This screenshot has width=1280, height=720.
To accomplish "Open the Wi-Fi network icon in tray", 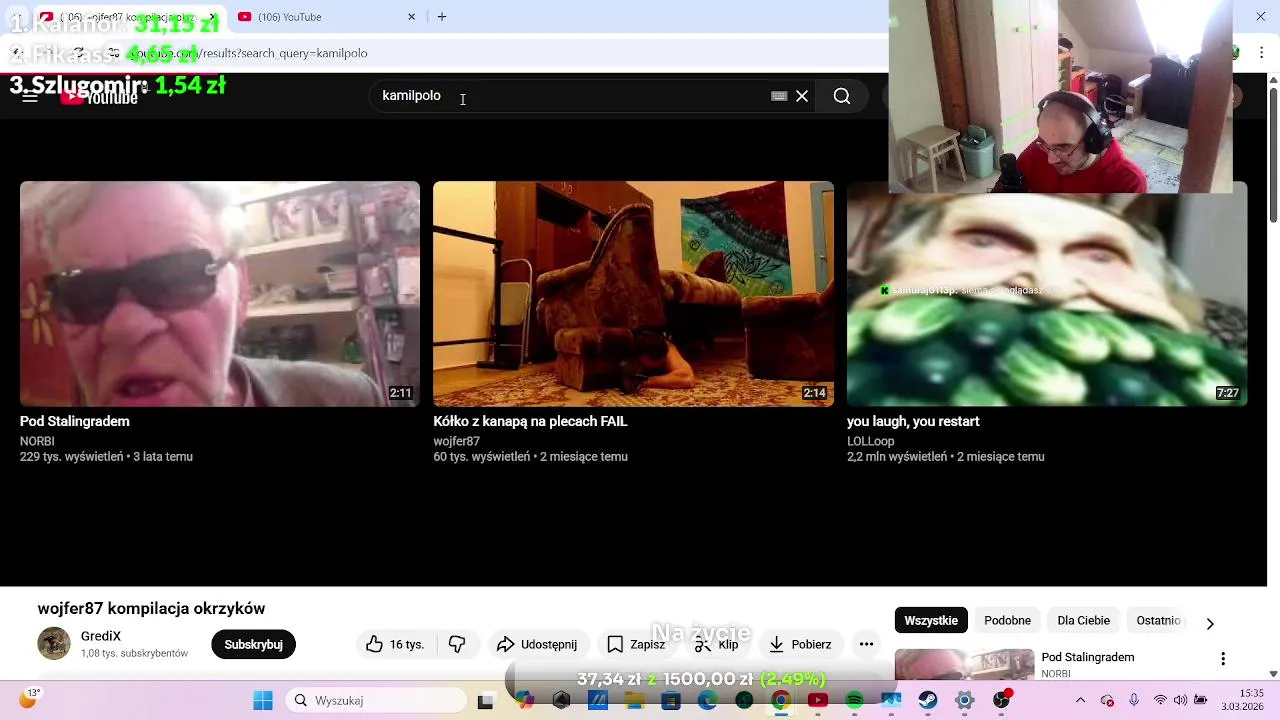I will pos(1160,700).
